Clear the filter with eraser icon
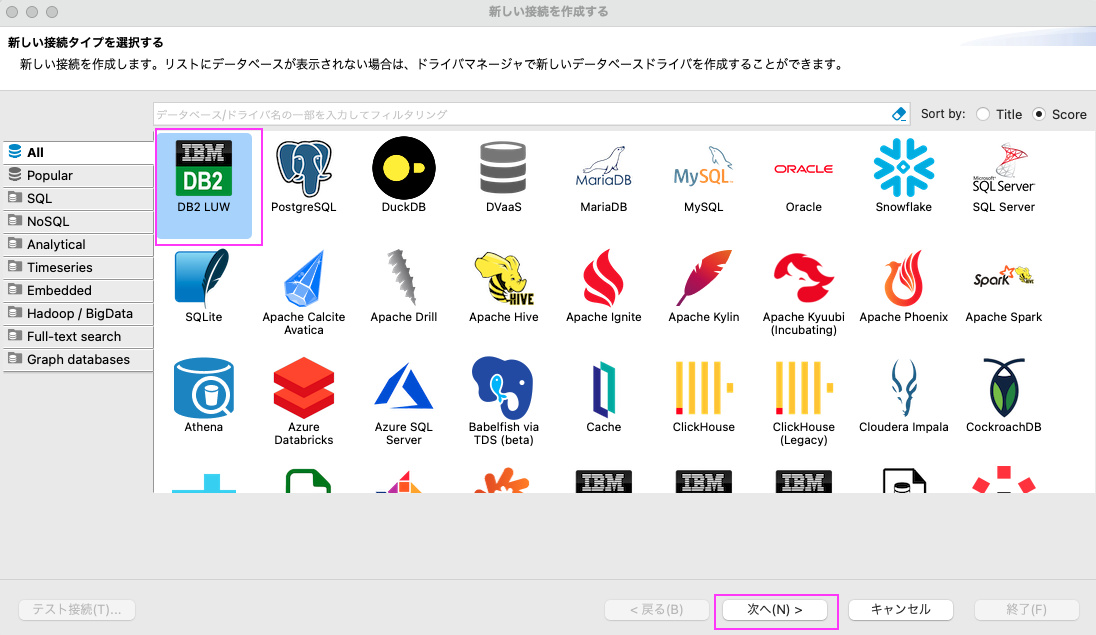 pyautogui.click(x=899, y=114)
